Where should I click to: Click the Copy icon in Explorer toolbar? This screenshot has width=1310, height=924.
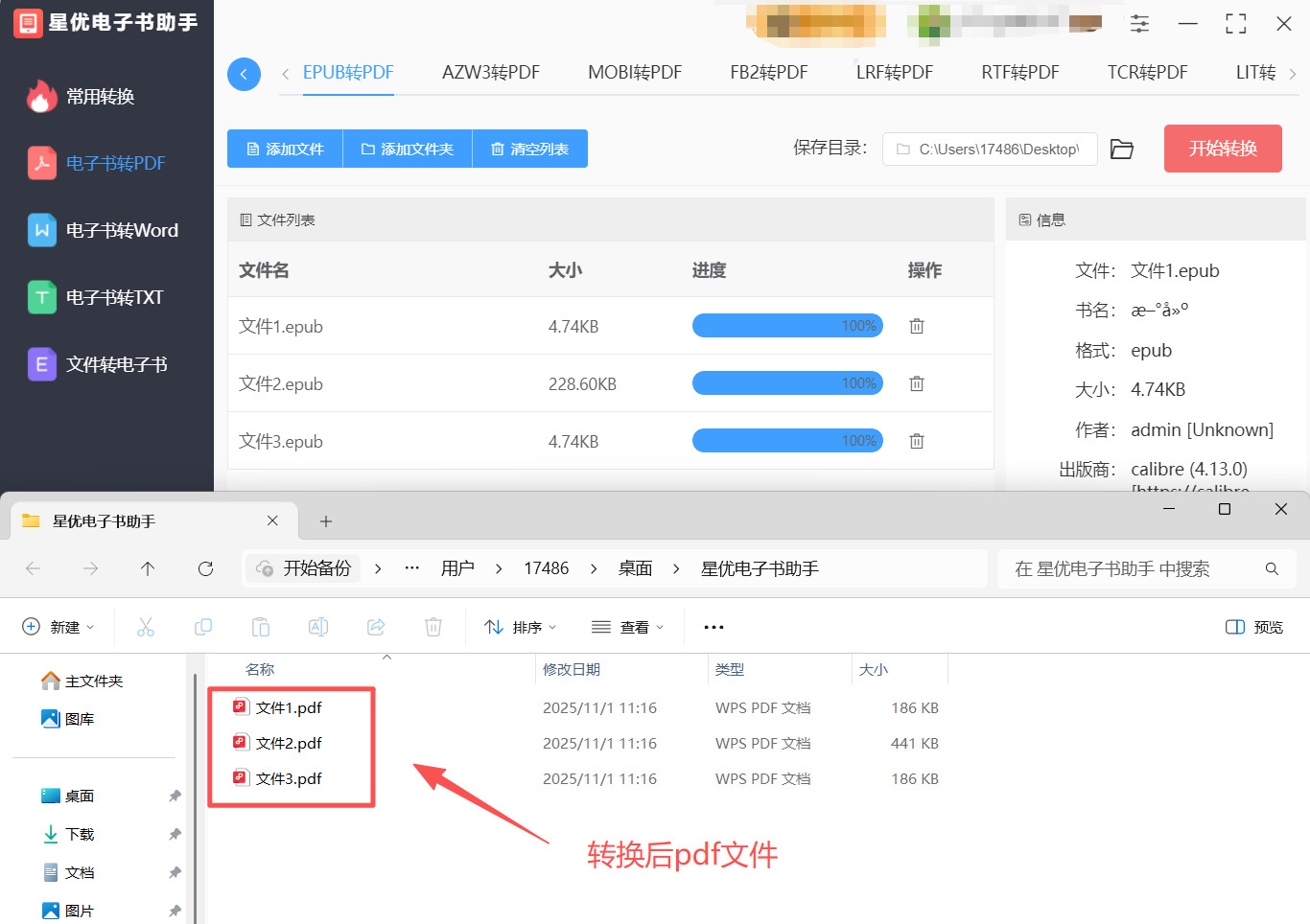coord(203,627)
